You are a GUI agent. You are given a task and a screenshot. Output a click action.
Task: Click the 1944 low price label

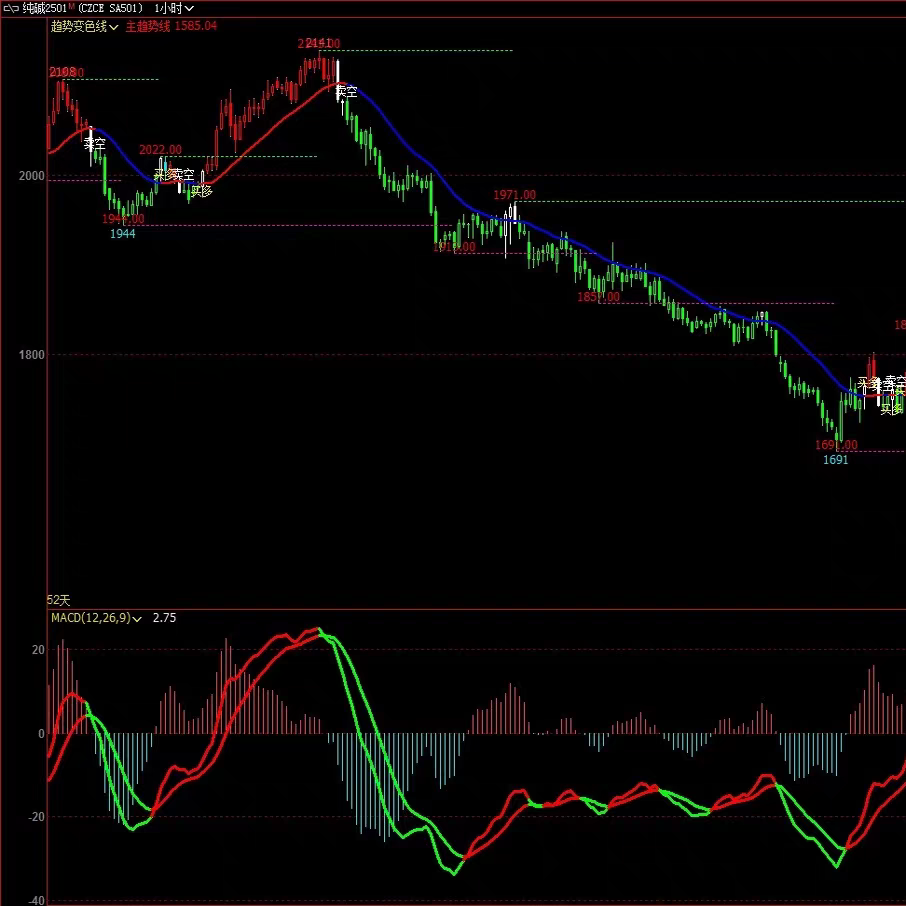(x=122, y=233)
